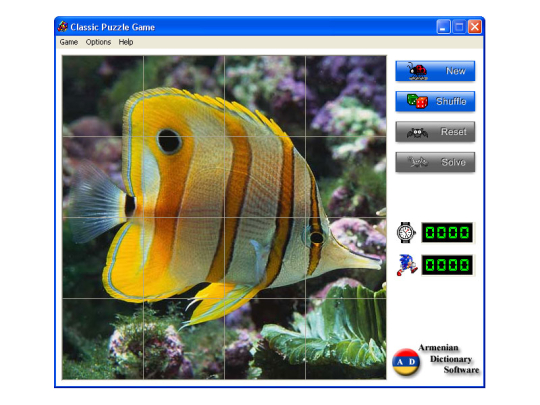This screenshot has height=405, width=540.
Task: Click the tile with the yellow pelvic fin
Action: click(x=184, y=339)
